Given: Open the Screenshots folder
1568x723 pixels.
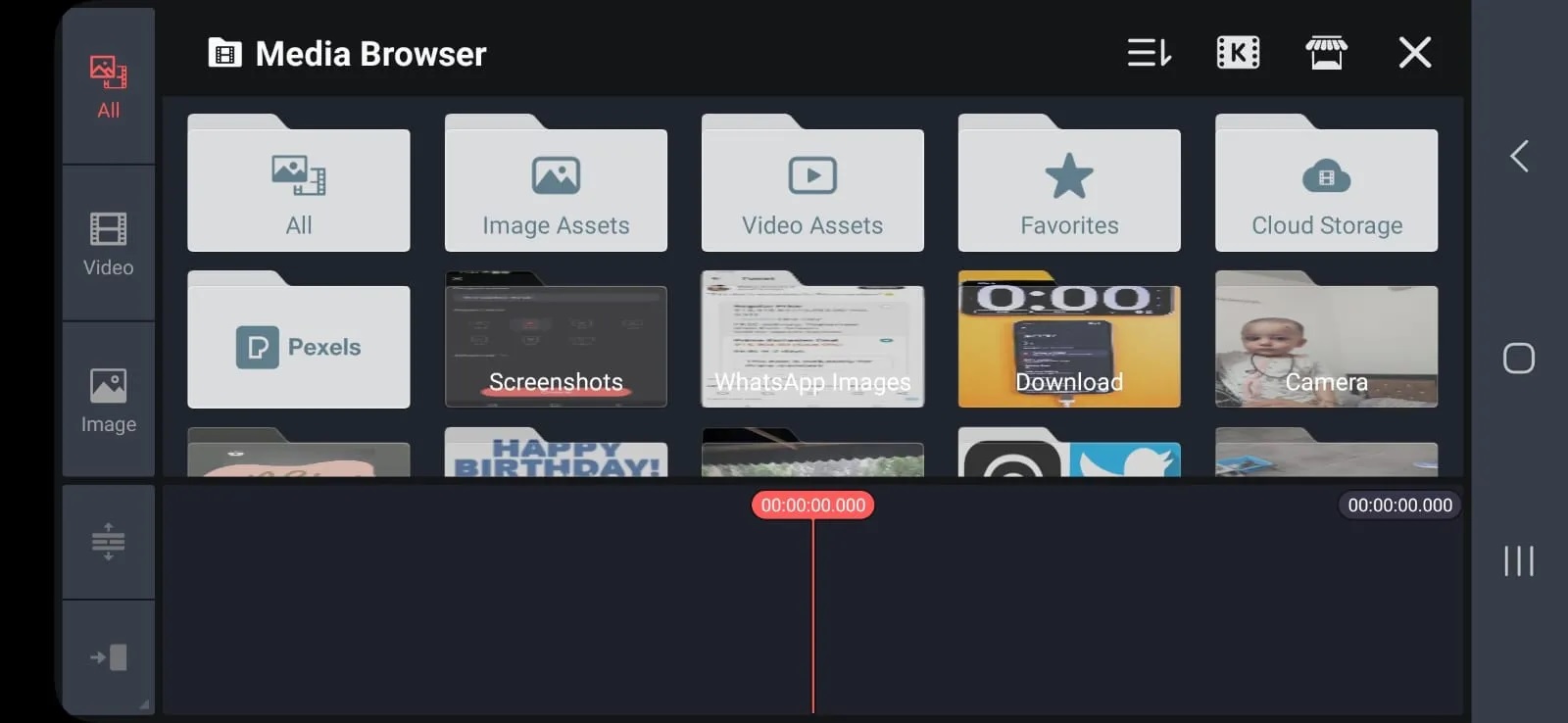Looking at the screenshot, I should pyautogui.click(x=556, y=346).
